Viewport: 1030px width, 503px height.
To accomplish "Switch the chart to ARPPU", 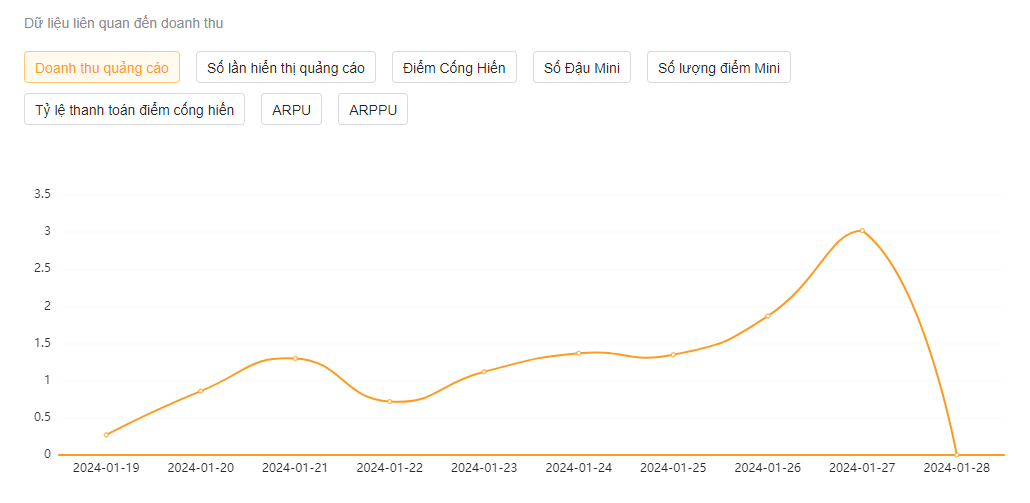I will (x=373, y=110).
